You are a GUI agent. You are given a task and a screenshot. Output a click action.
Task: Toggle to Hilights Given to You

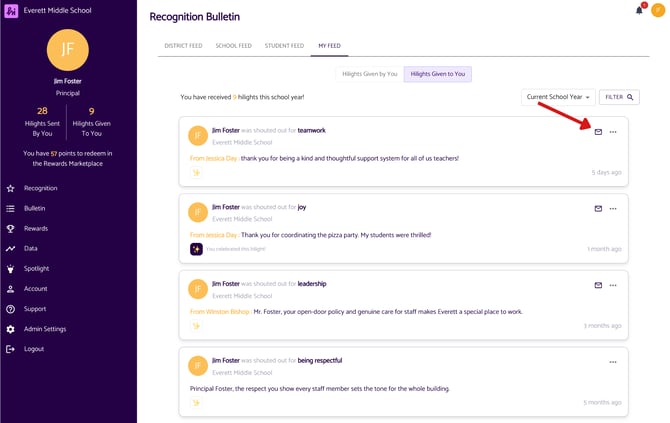coord(438,74)
